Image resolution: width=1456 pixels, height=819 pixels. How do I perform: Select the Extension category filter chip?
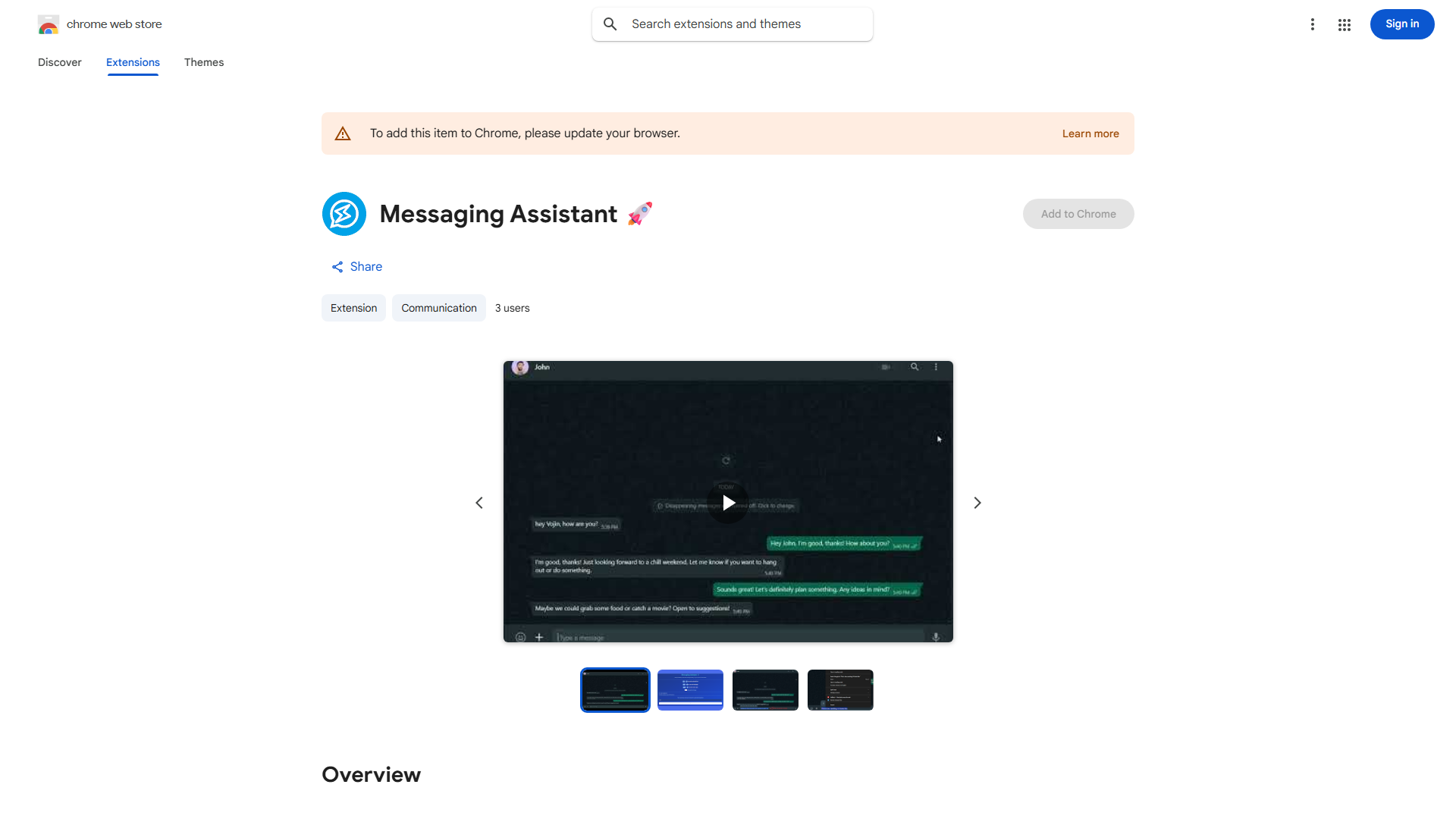(x=353, y=308)
